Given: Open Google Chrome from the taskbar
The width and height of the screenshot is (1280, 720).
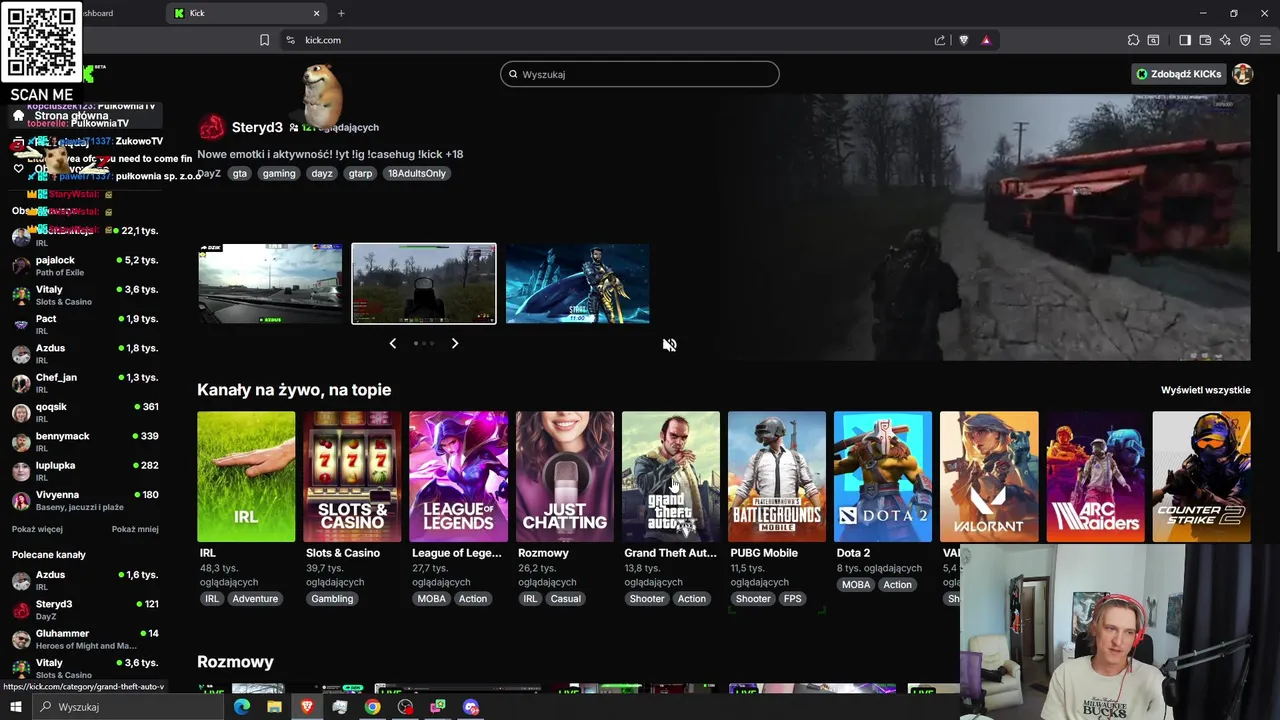Looking at the screenshot, I should pos(372,707).
